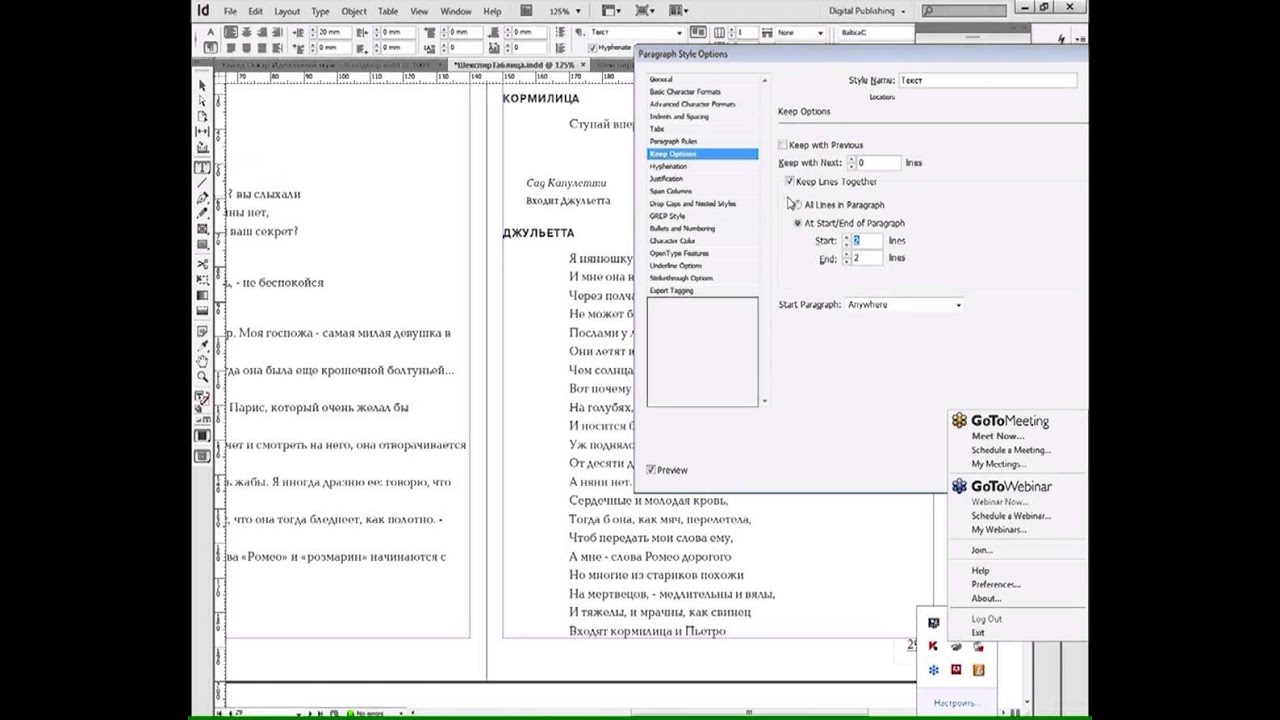This screenshot has height=720, width=1280.
Task: Click Log Out in GoToMeeting menu
Action: pos(986,619)
